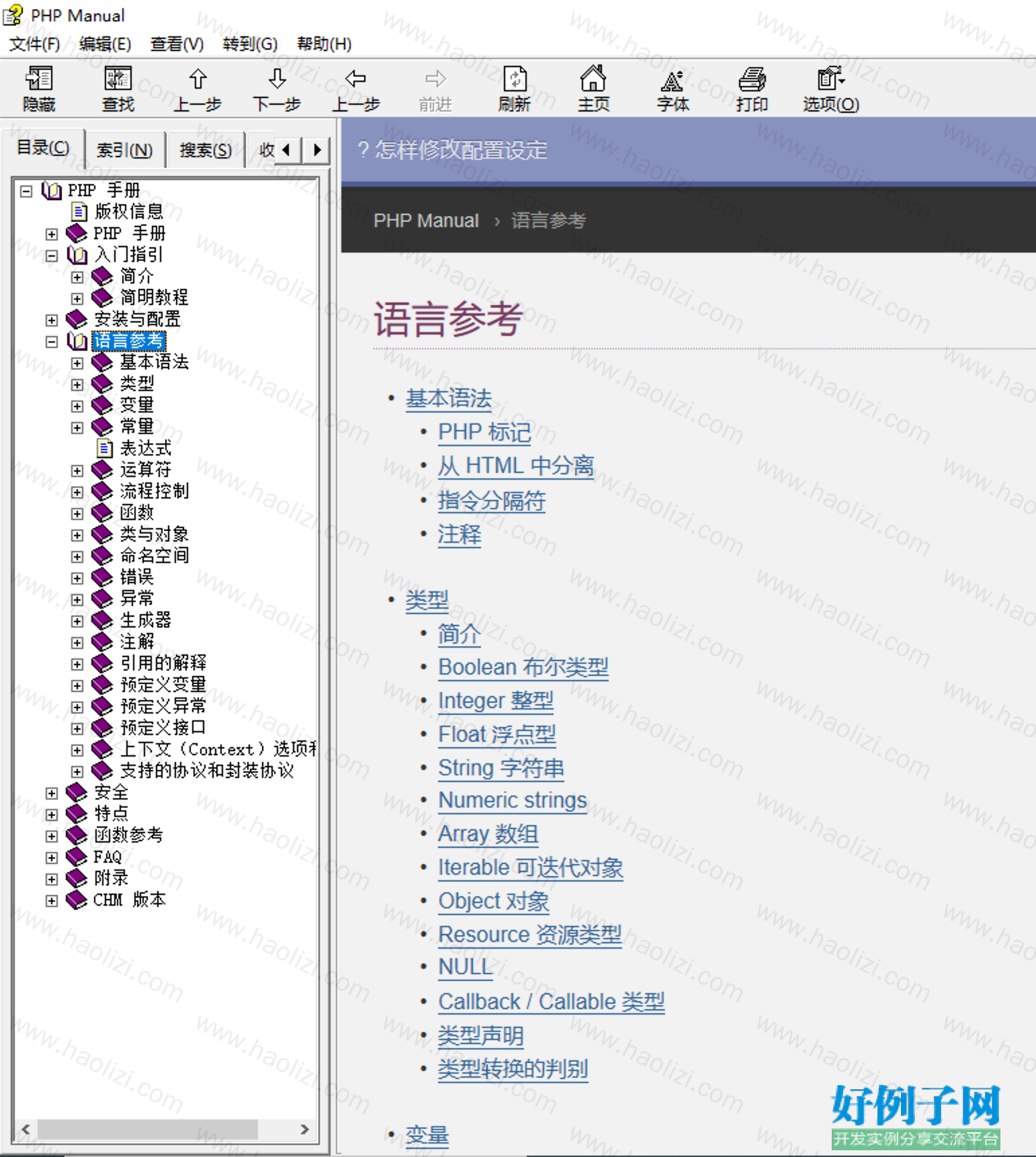Screen dimensions: 1036x1157
Task: Open the 帮助(H) menu
Action: 324,44
